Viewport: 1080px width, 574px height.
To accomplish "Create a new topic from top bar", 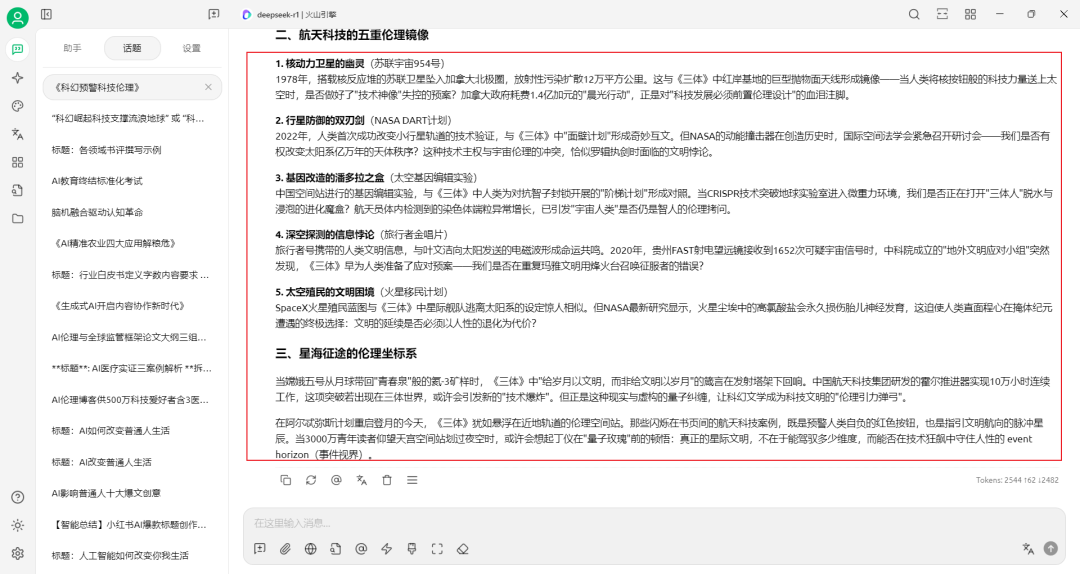I will pyautogui.click(x=214, y=14).
